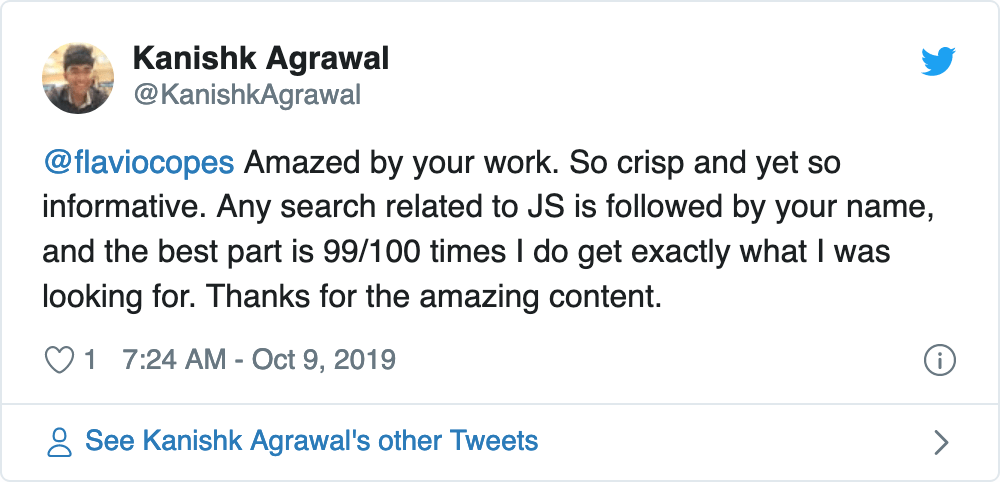The height and width of the screenshot is (482, 1000).
Task: Click the Kanishk Agrawal display name
Action: [260, 60]
